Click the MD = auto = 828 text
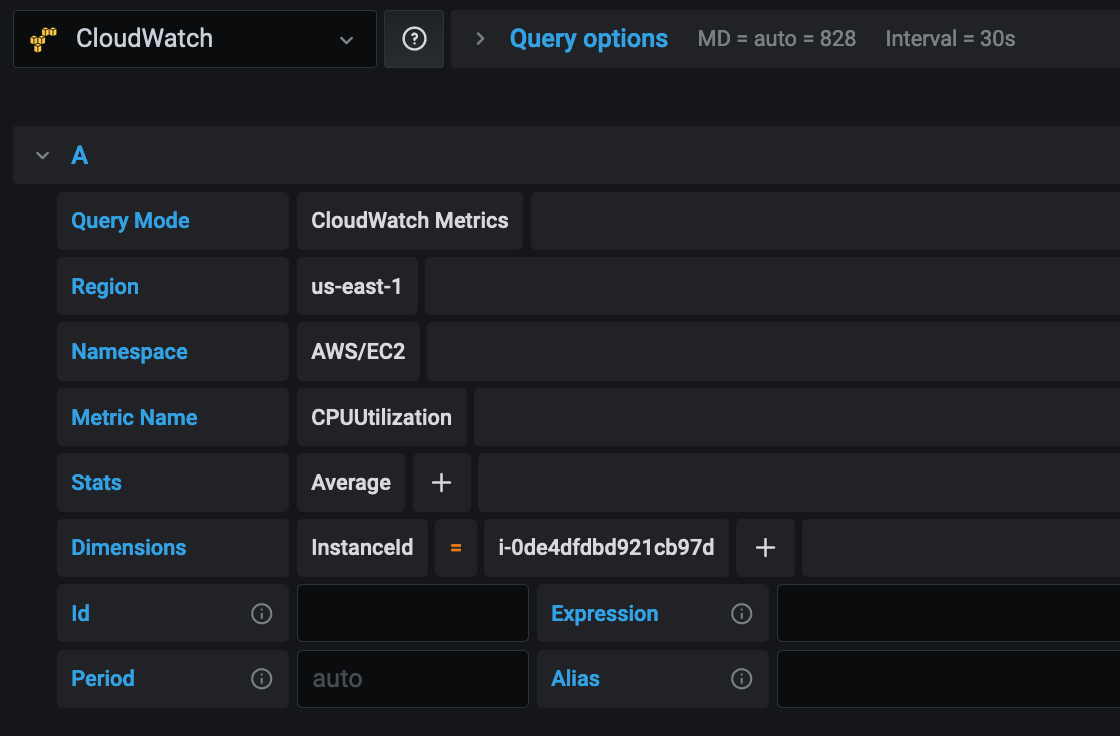Viewport: 1120px width, 736px height. click(776, 39)
